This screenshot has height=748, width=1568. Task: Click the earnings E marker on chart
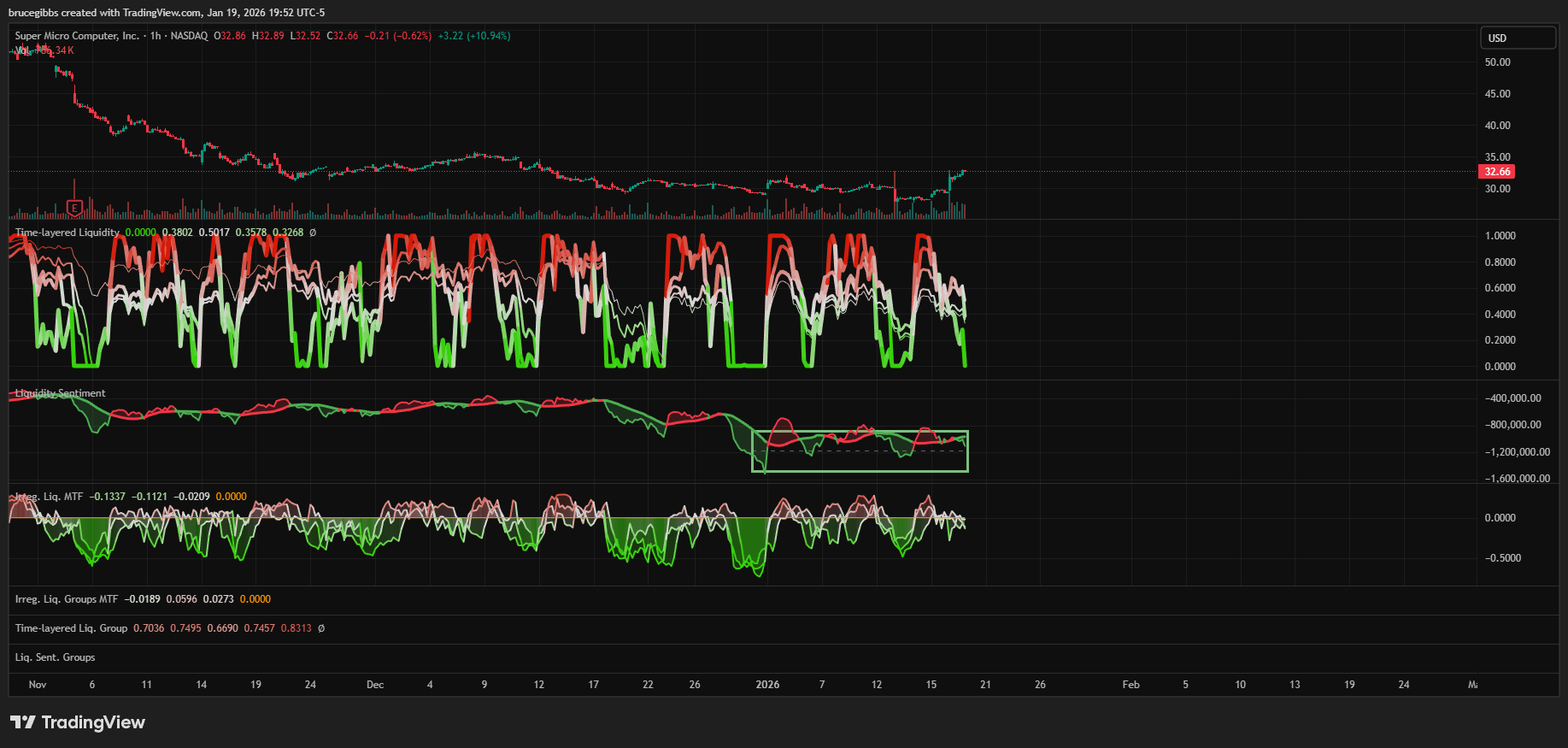pos(74,208)
